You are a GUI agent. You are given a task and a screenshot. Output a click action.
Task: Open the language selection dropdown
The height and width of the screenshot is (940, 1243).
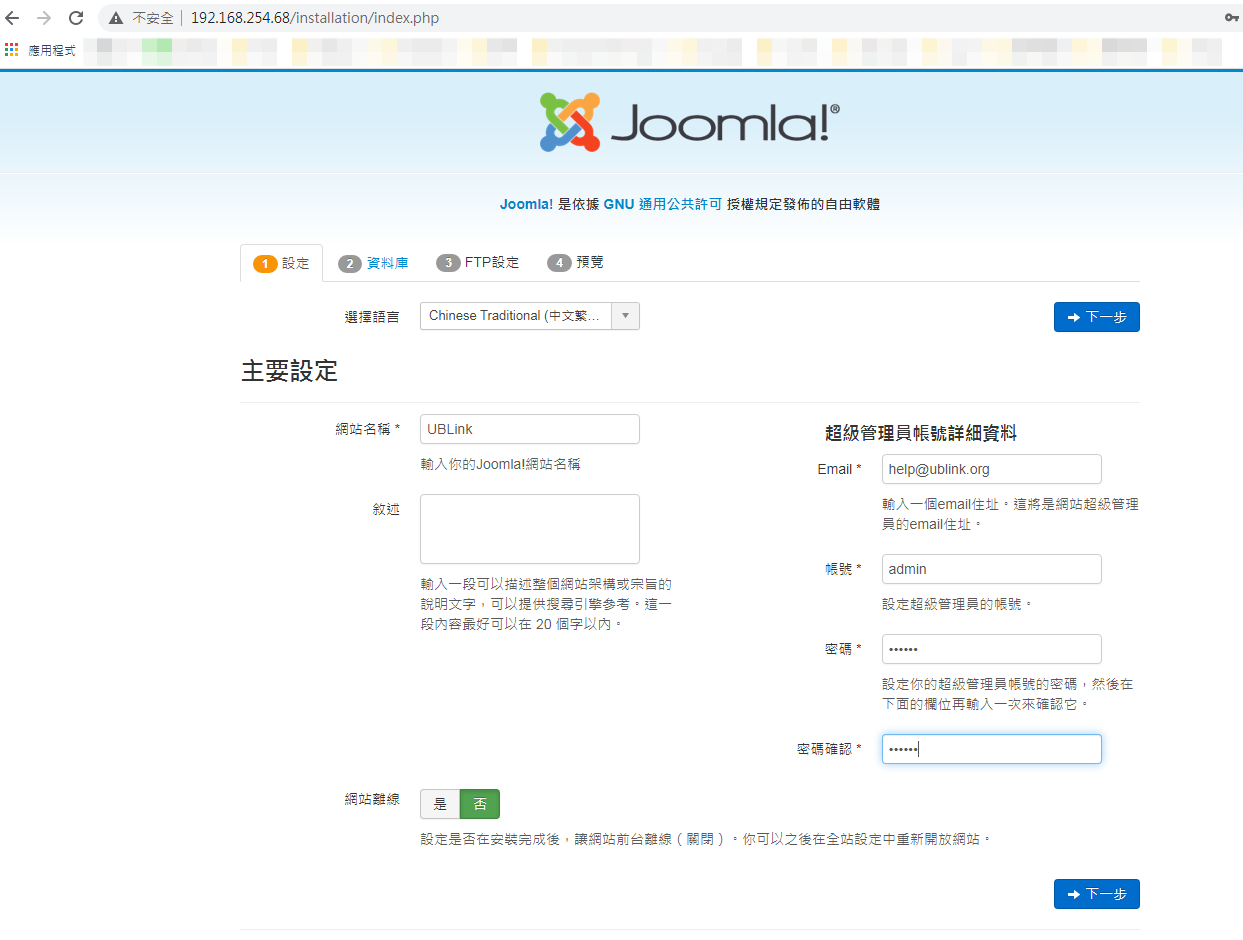516,316
